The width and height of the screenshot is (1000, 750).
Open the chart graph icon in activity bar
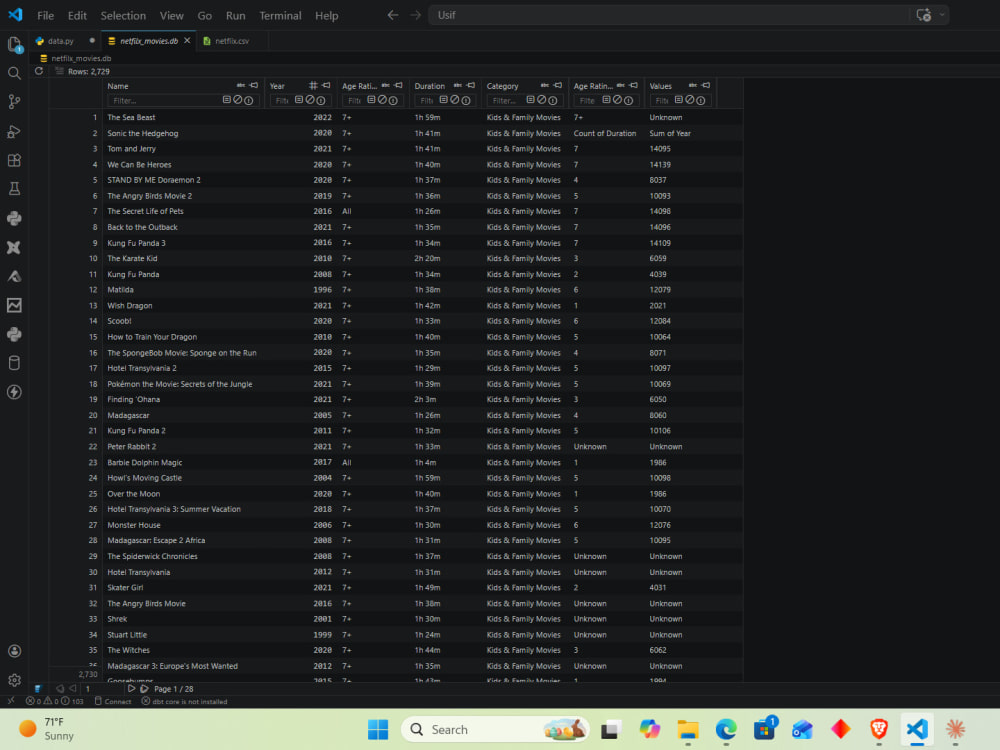pyautogui.click(x=14, y=305)
